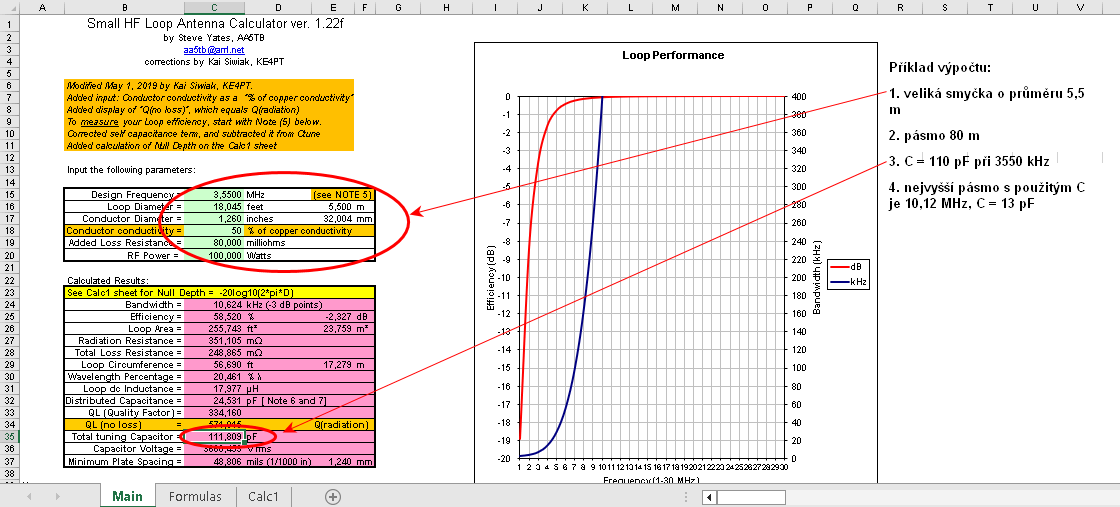Select the Main sheet tab
The height and width of the screenshot is (507, 1120).
(x=127, y=496)
